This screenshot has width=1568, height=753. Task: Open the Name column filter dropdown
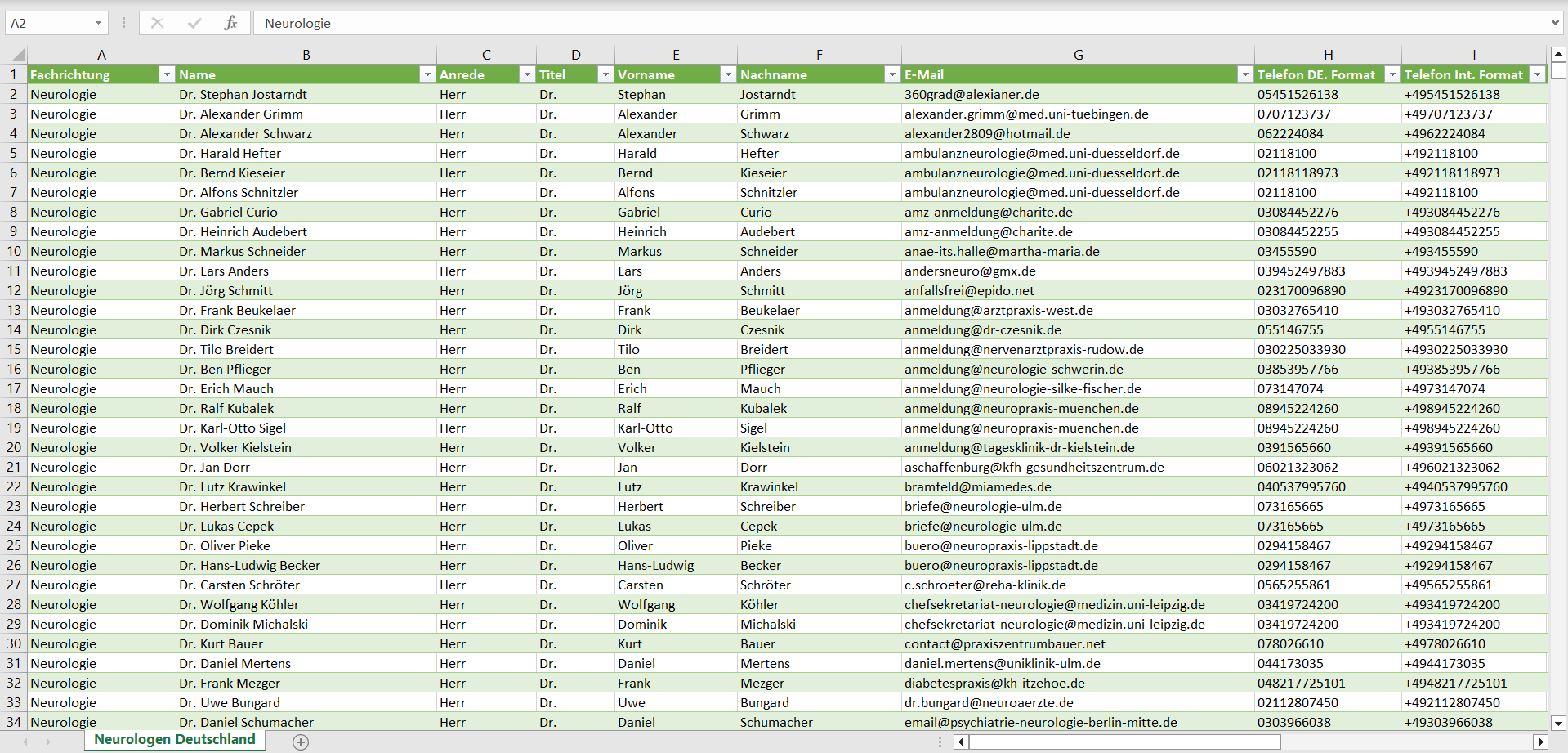pos(427,74)
